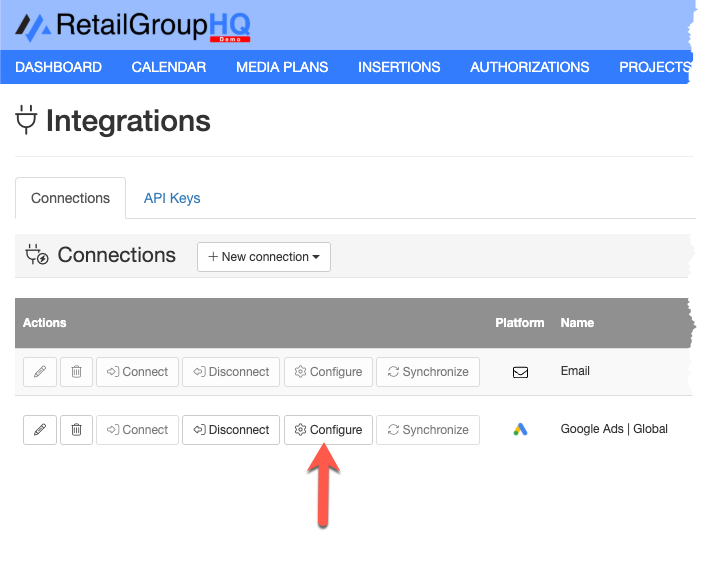This screenshot has height=578, width=722.
Task: Navigate to INSERTIONS
Action: (399, 67)
